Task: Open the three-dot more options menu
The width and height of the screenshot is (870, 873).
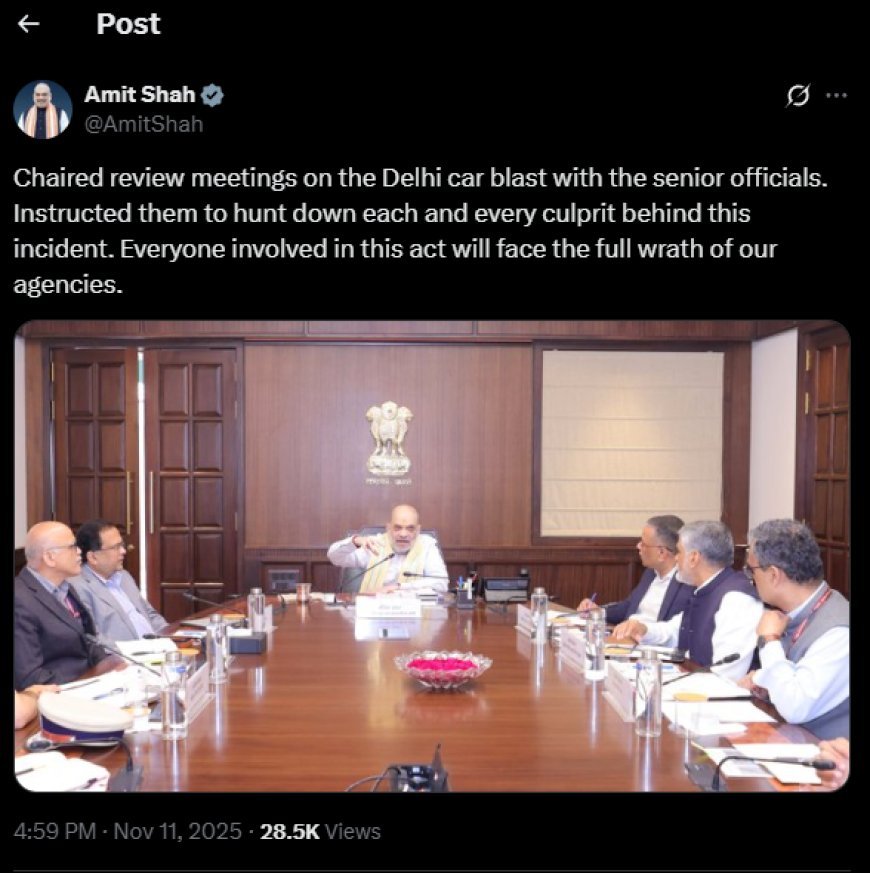Action: point(836,96)
